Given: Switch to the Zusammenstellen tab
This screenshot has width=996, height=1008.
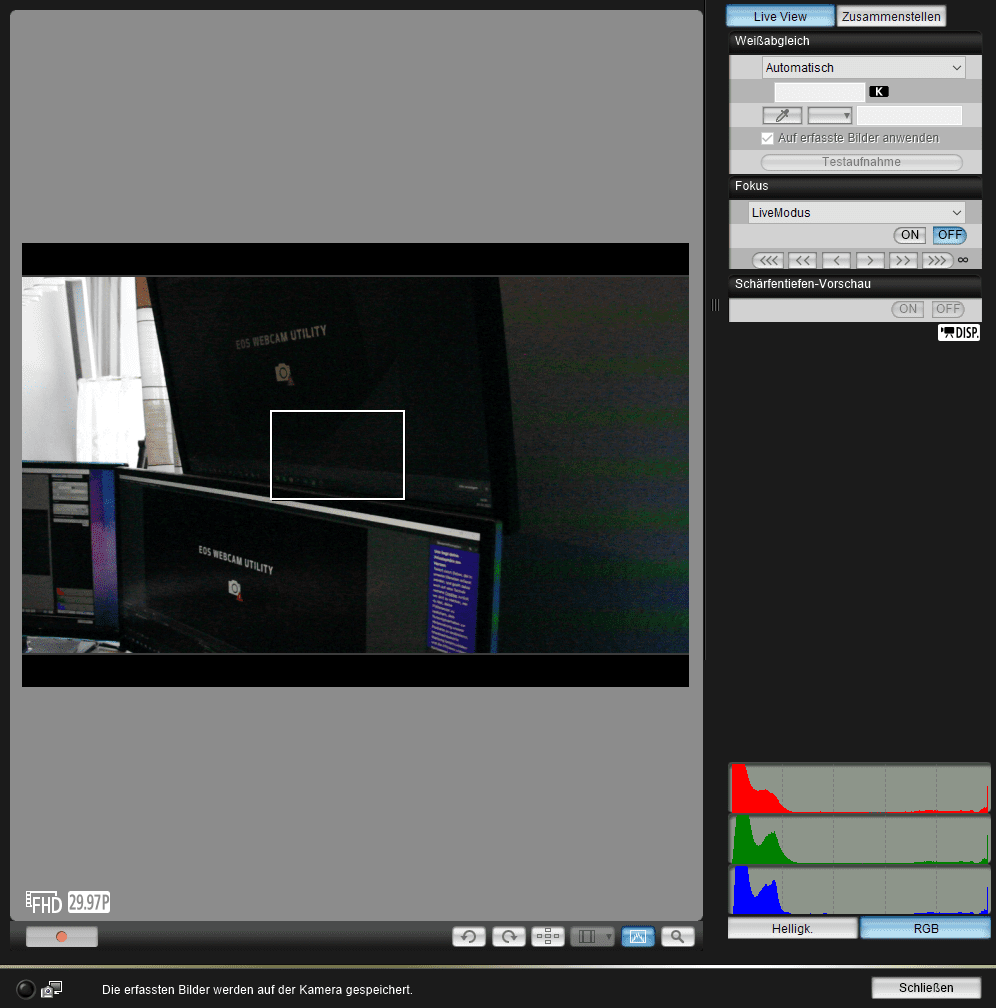Looking at the screenshot, I should [x=891, y=17].
